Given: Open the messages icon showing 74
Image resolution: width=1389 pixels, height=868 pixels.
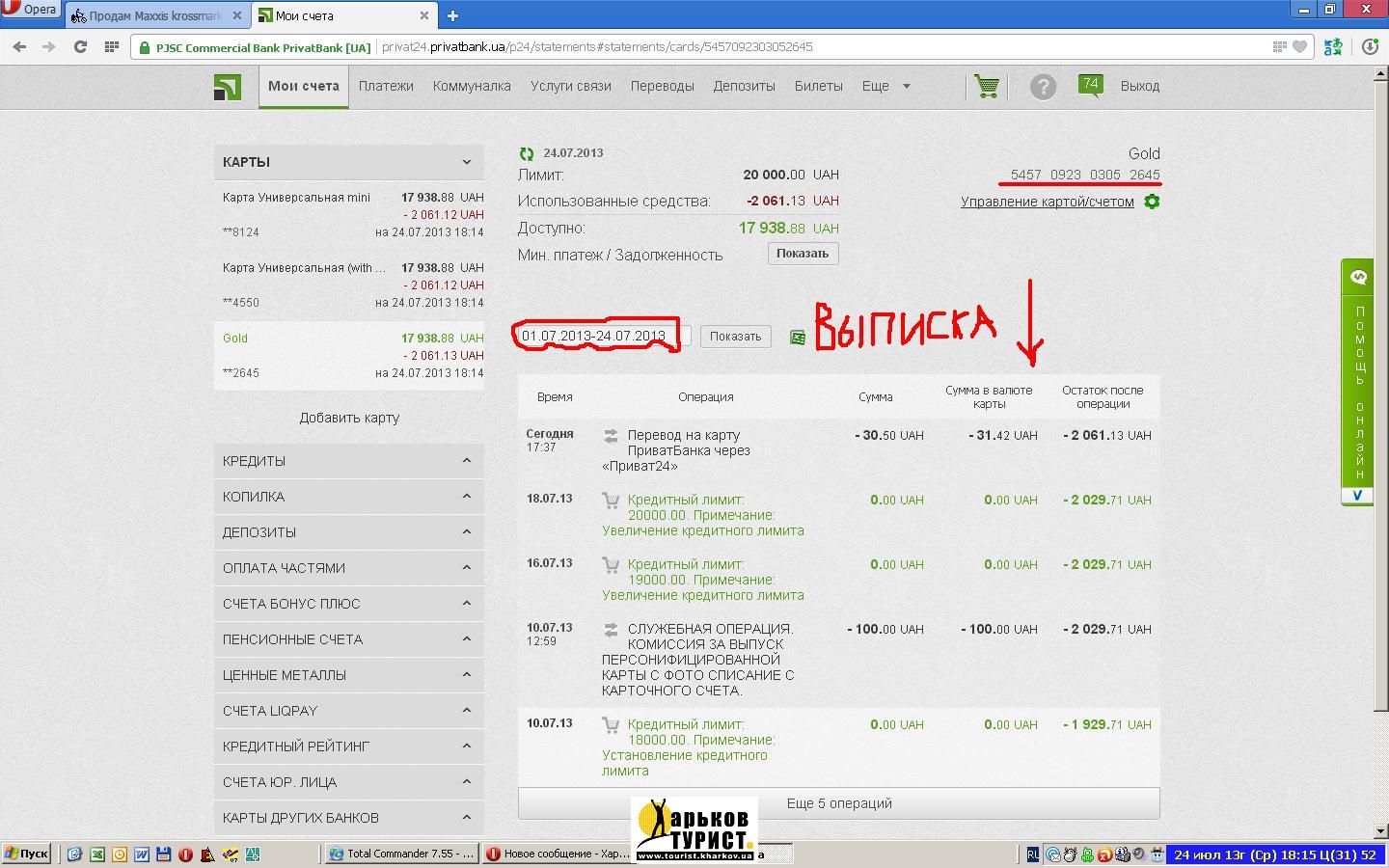Looking at the screenshot, I should pos(1091,86).
